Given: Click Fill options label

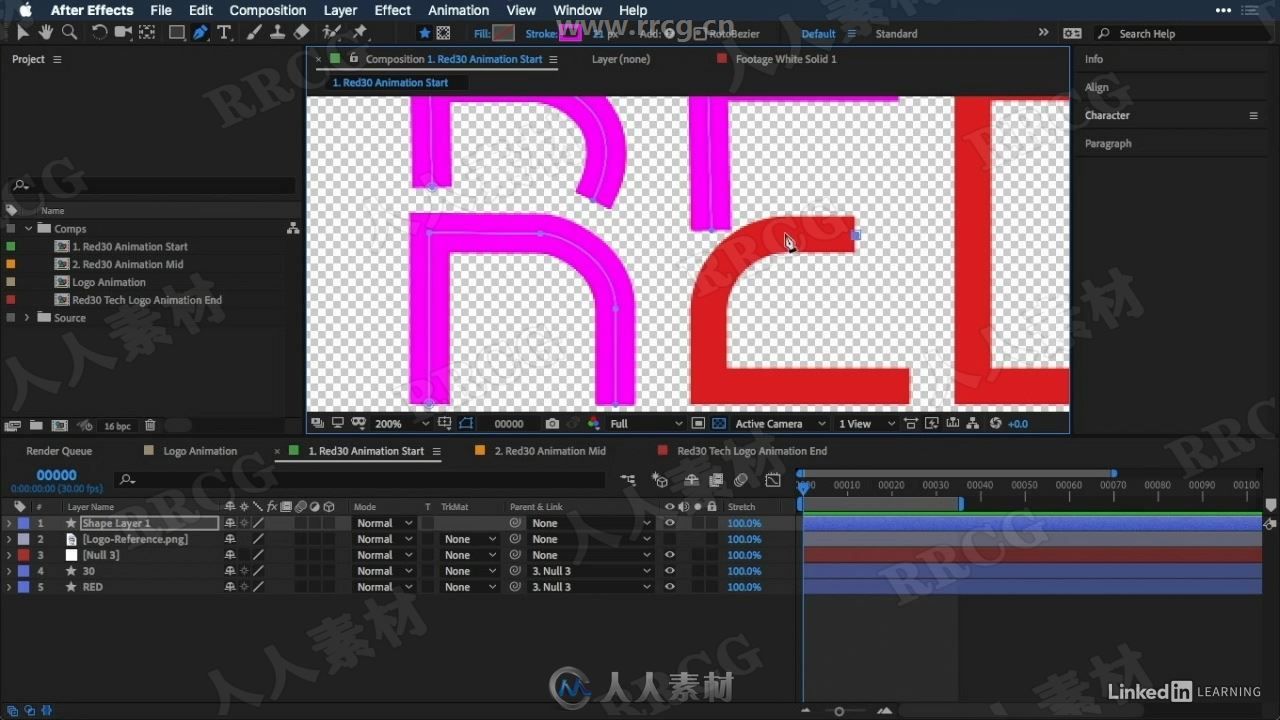Looking at the screenshot, I should [x=481, y=34].
